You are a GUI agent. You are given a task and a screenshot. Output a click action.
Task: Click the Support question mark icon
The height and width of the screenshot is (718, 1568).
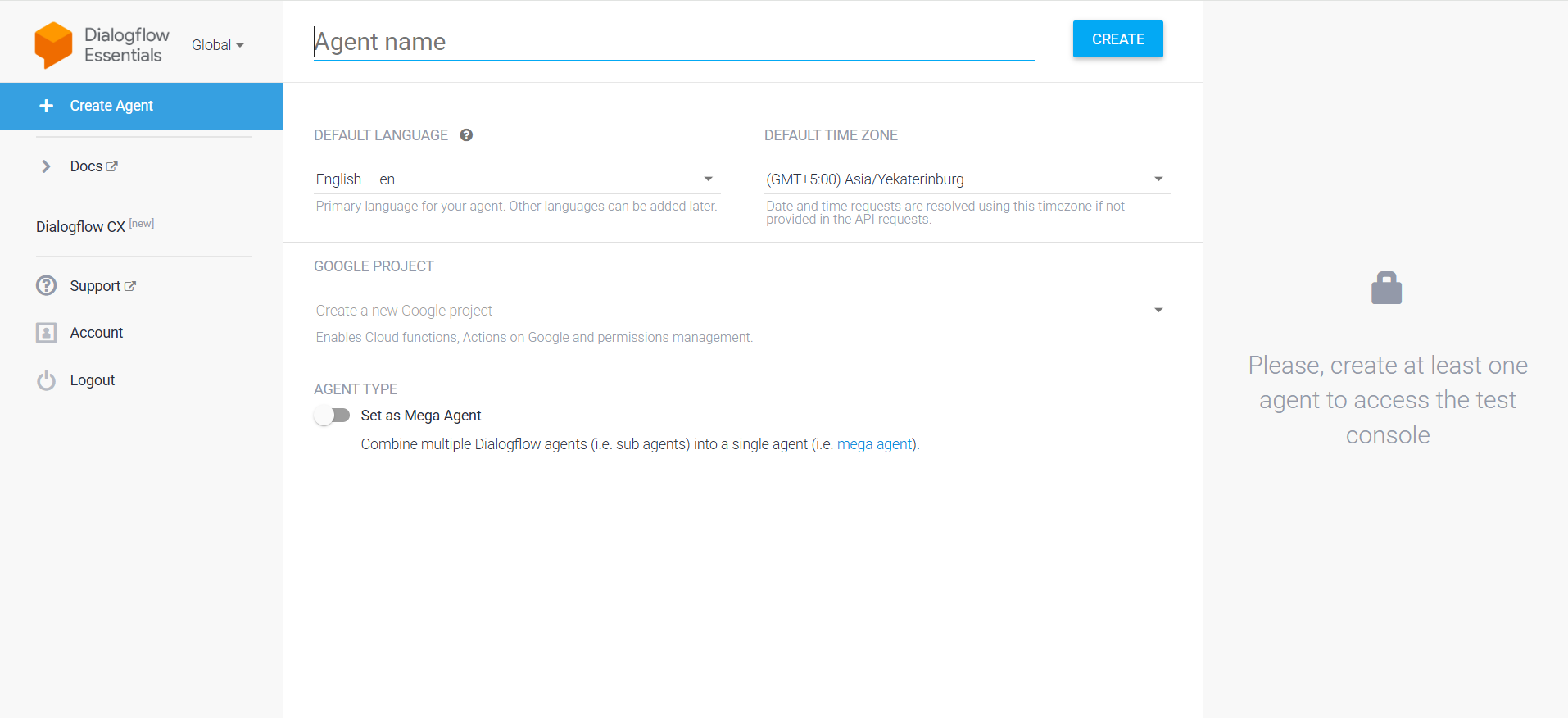47,285
